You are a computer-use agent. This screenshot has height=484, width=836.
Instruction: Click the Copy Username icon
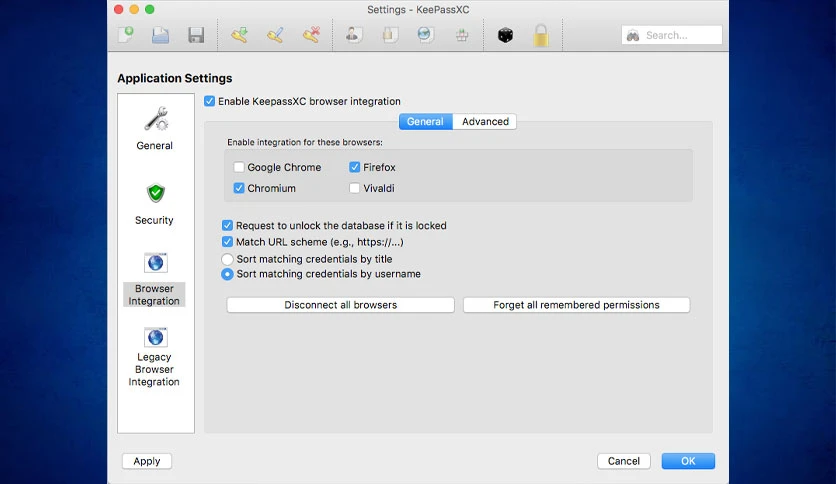[x=352, y=35]
